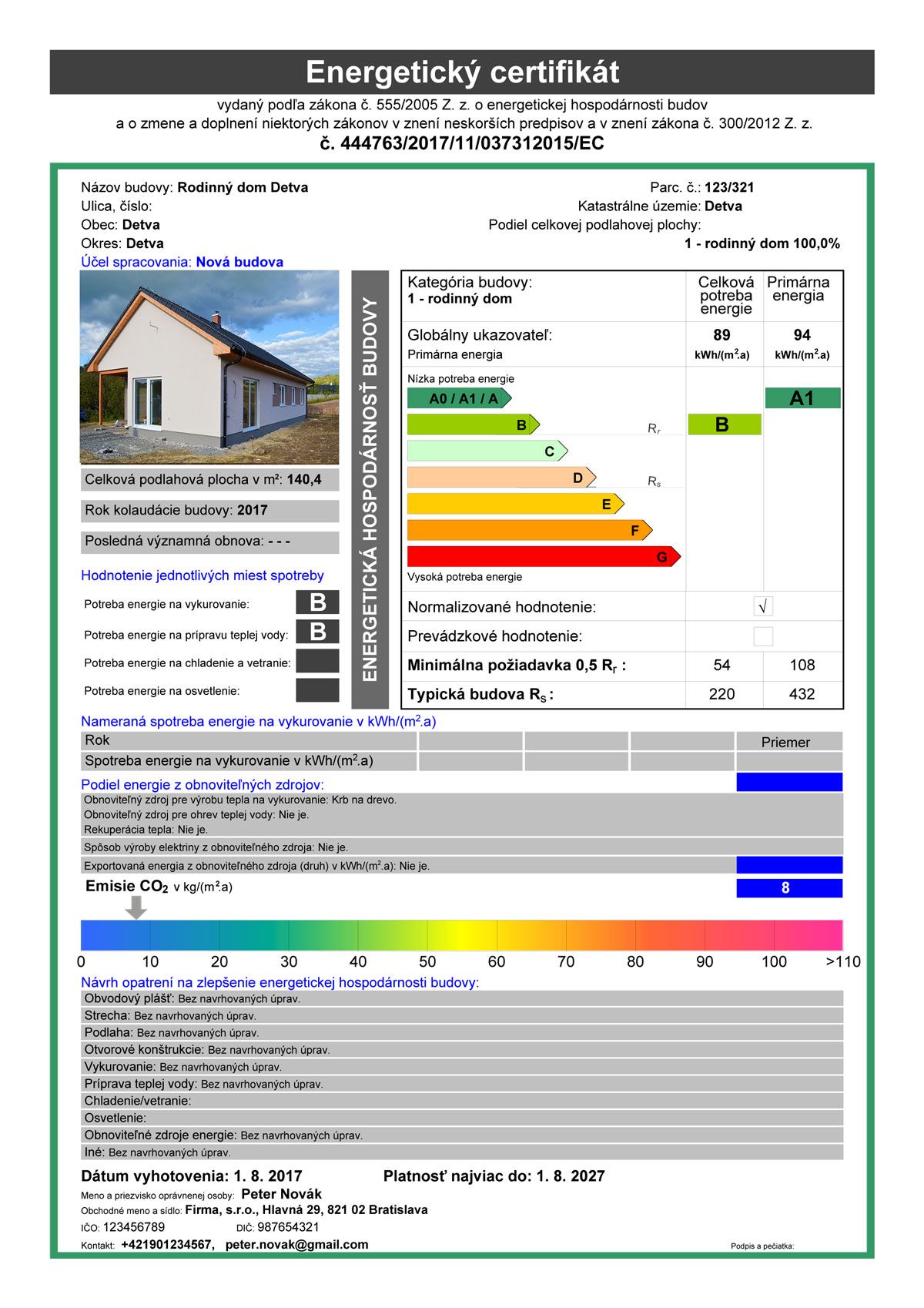Click the primary energy value 94
Screen dimensions: 924x1308
pyautogui.click(x=802, y=335)
